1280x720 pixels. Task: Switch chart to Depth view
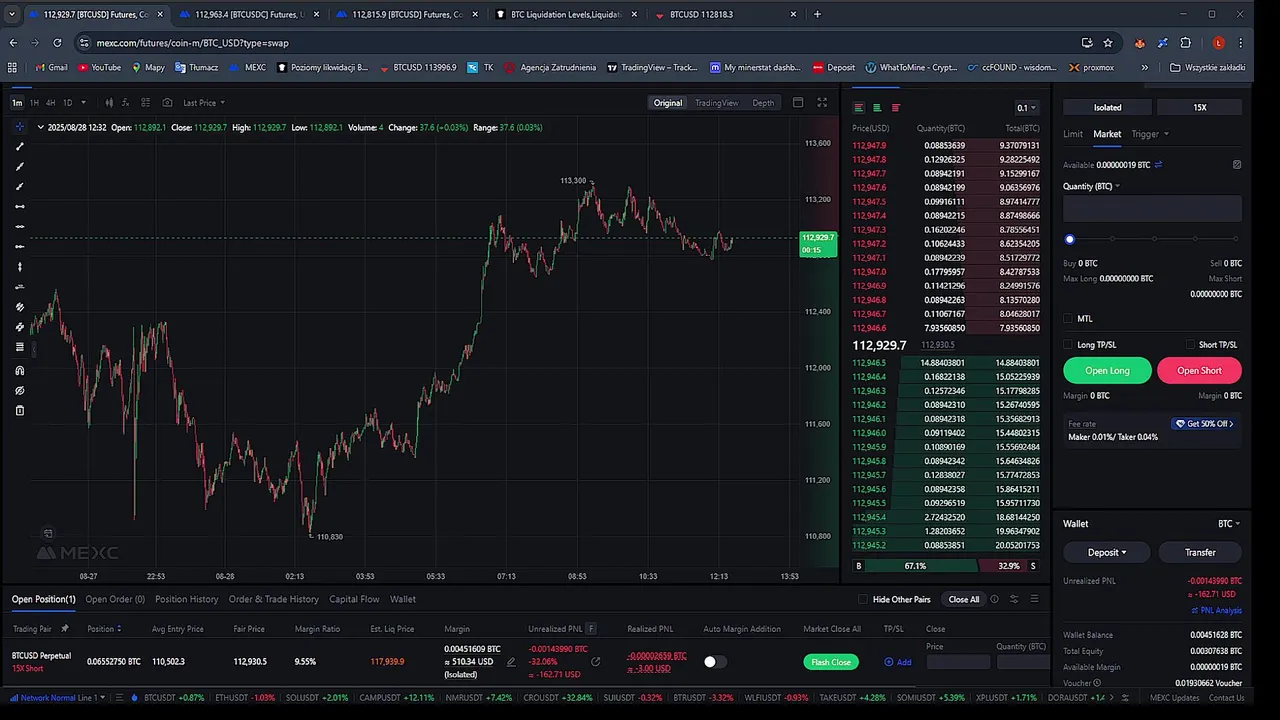tap(763, 103)
